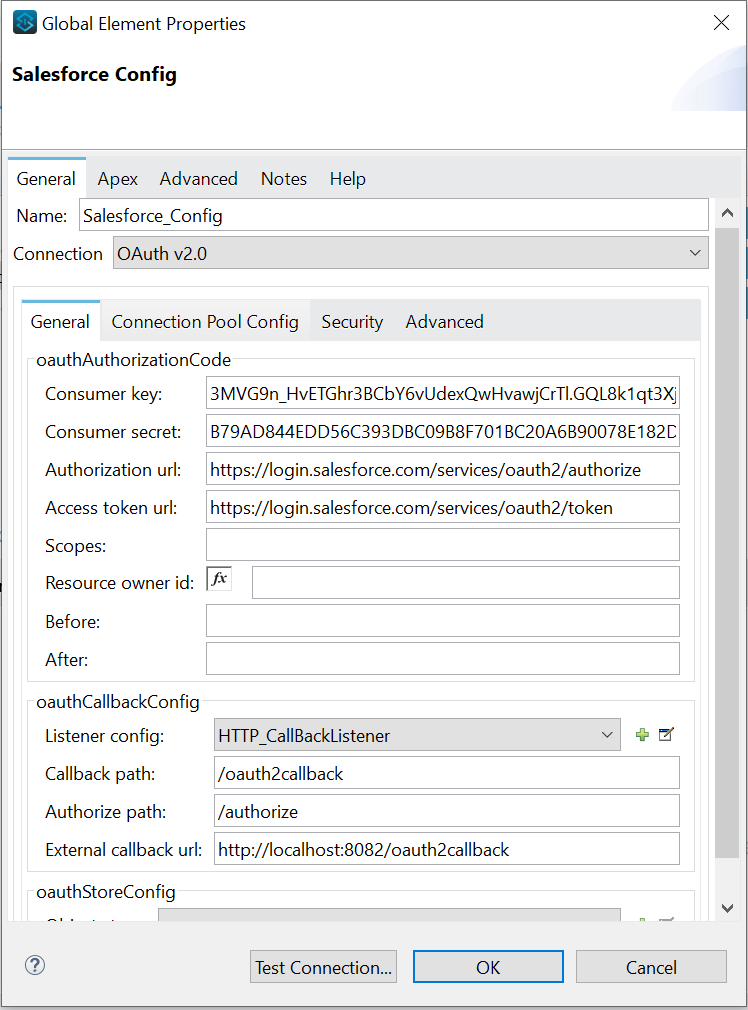The height and width of the screenshot is (1010, 748).
Task: Click the fx expression button for Resource owner id
Action: tap(219, 578)
